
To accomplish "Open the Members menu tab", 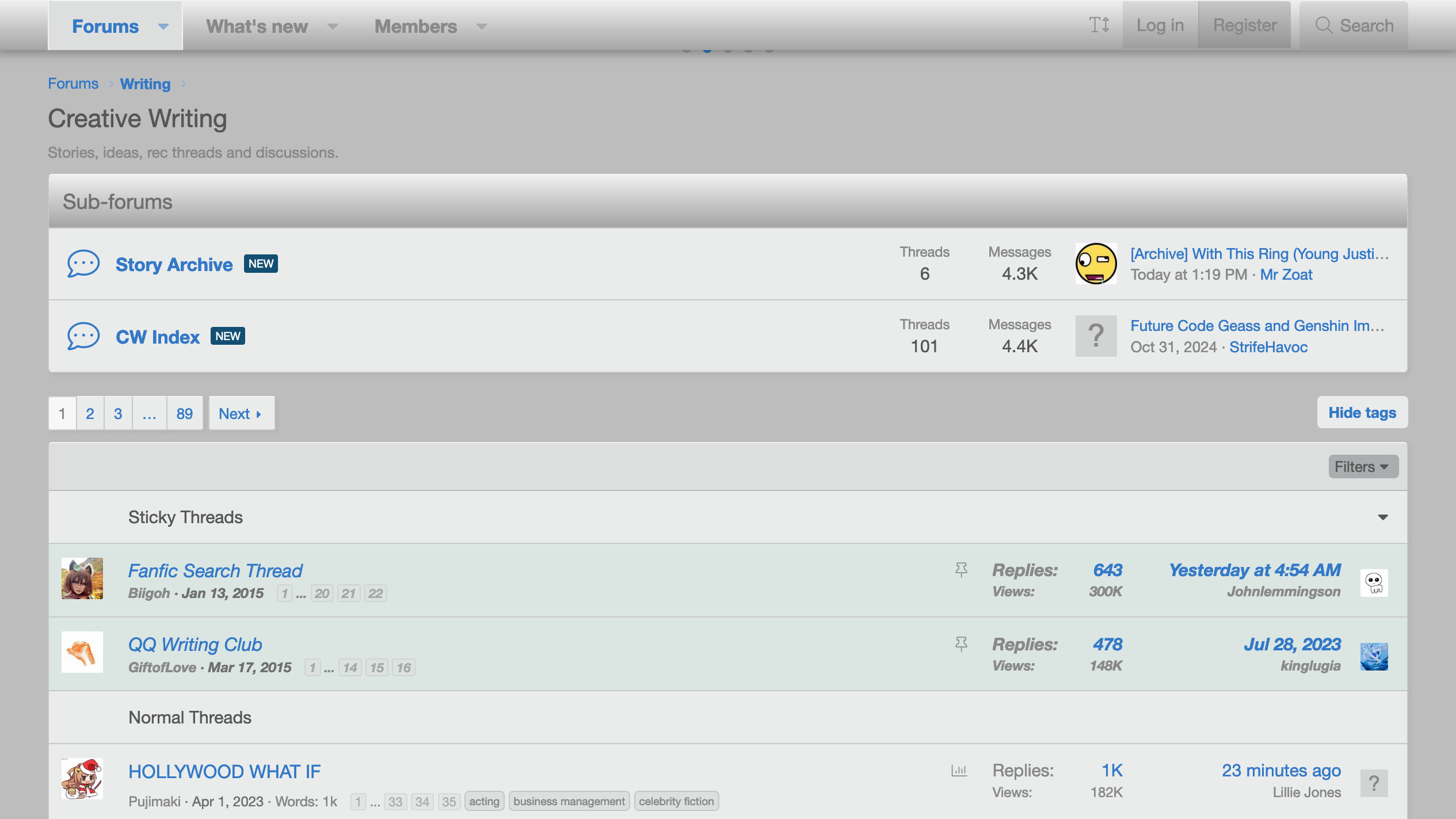I will (416, 26).
